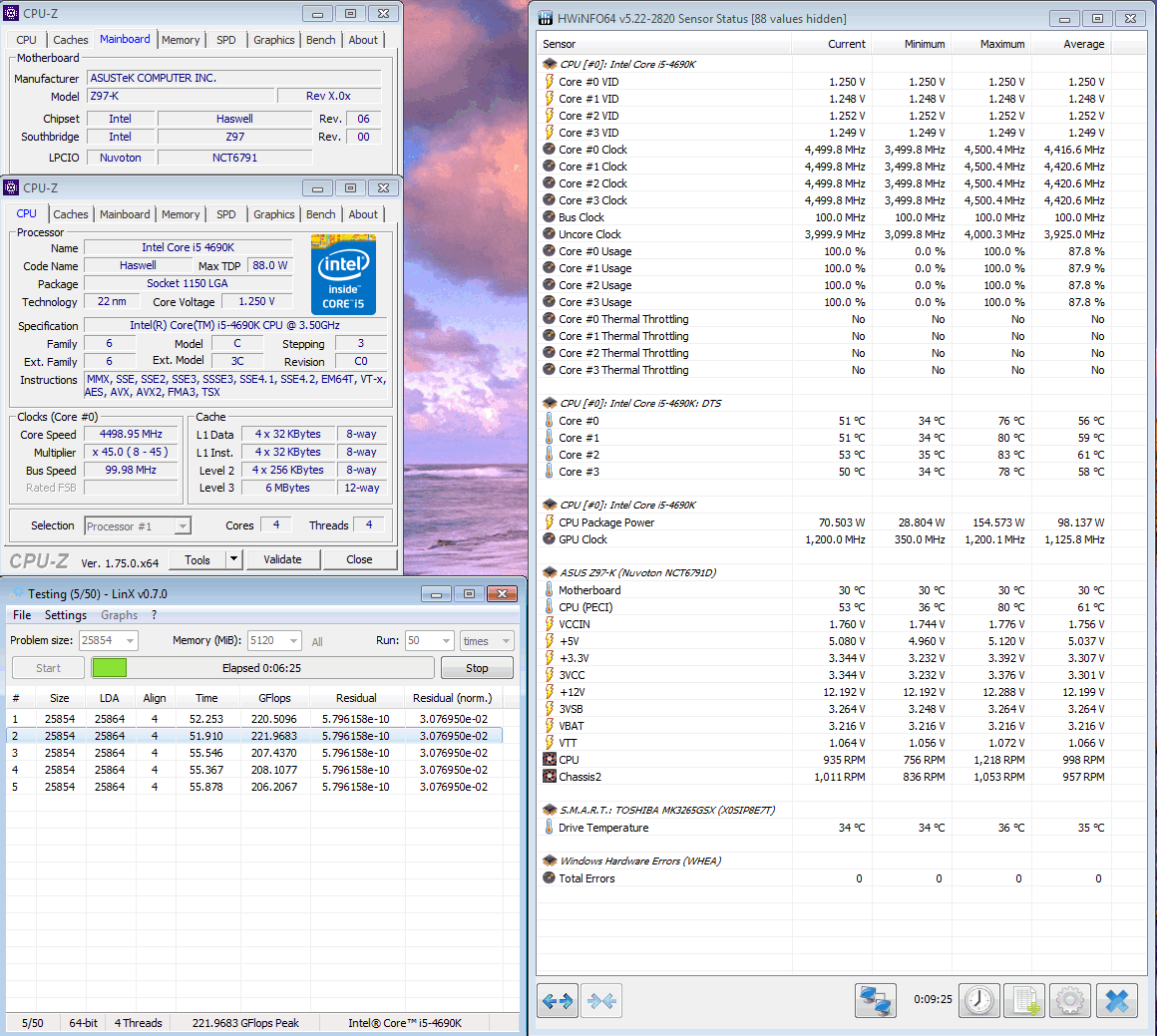The height and width of the screenshot is (1036, 1157).
Task: Click the logging sheet with green plus icon
Action: 1025,1000
